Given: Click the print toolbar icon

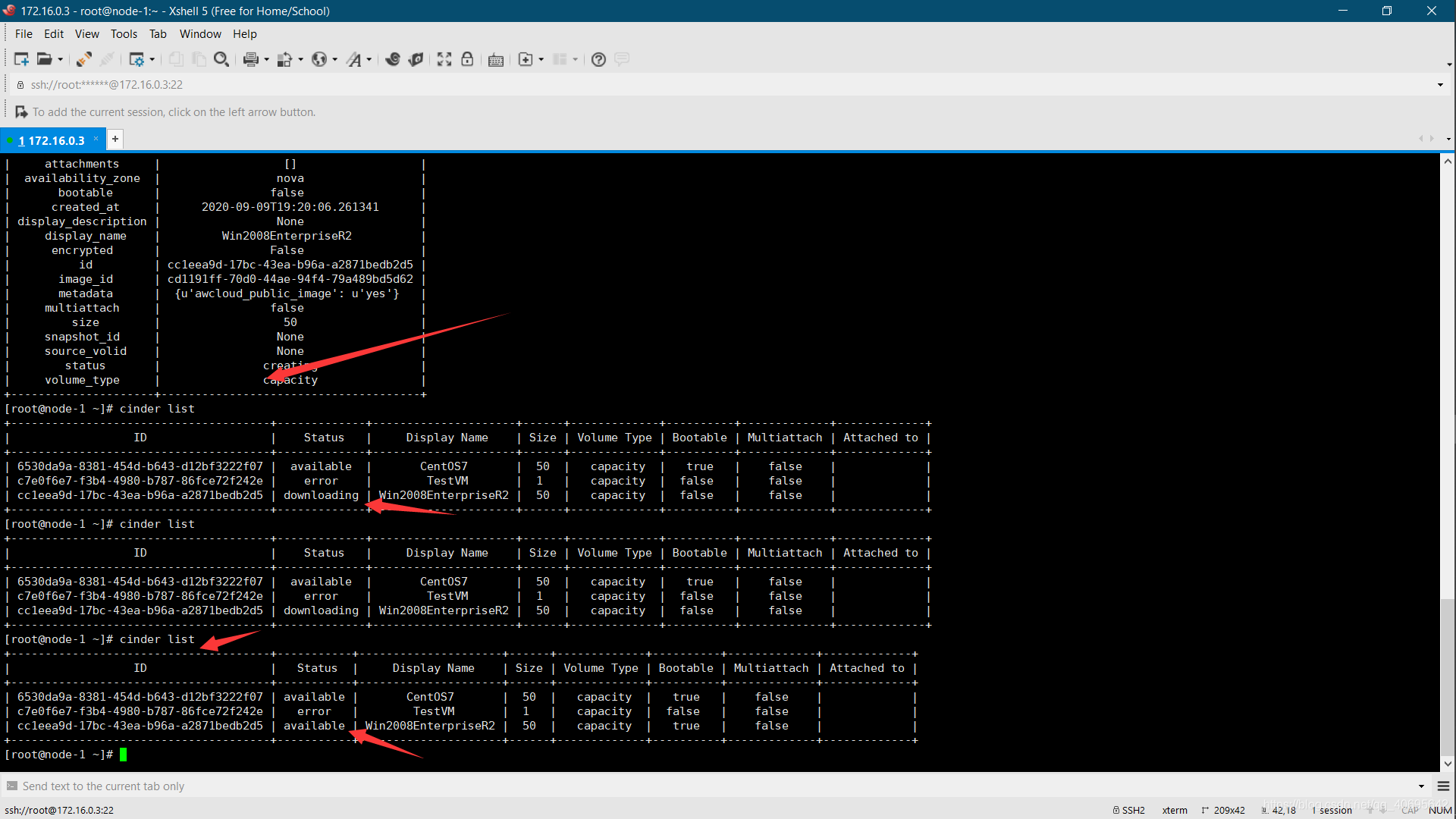Looking at the screenshot, I should pyautogui.click(x=250, y=59).
